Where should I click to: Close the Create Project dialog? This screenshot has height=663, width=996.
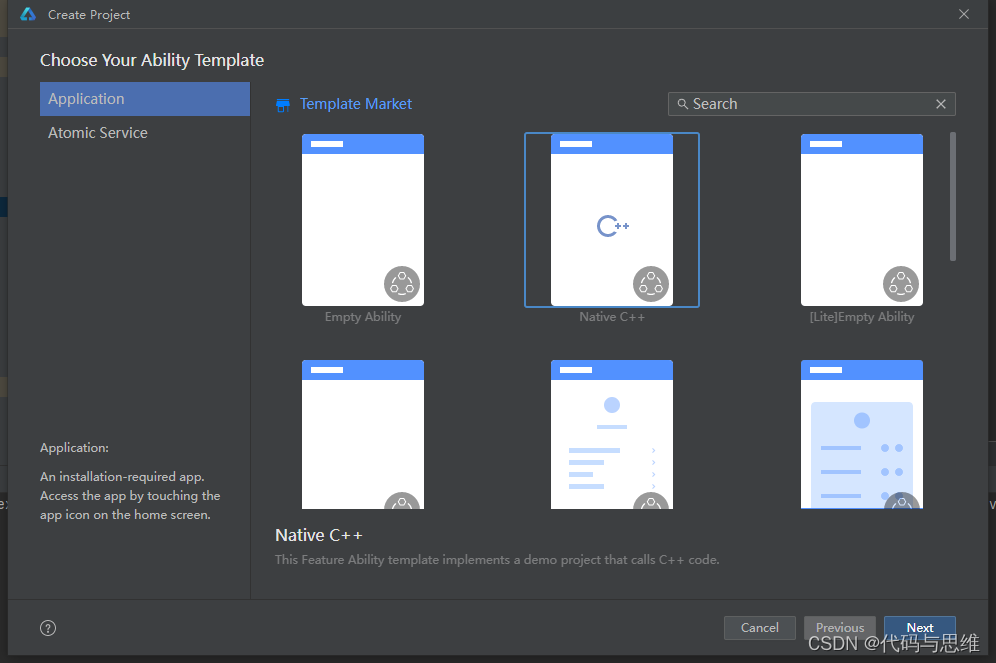pos(964,14)
